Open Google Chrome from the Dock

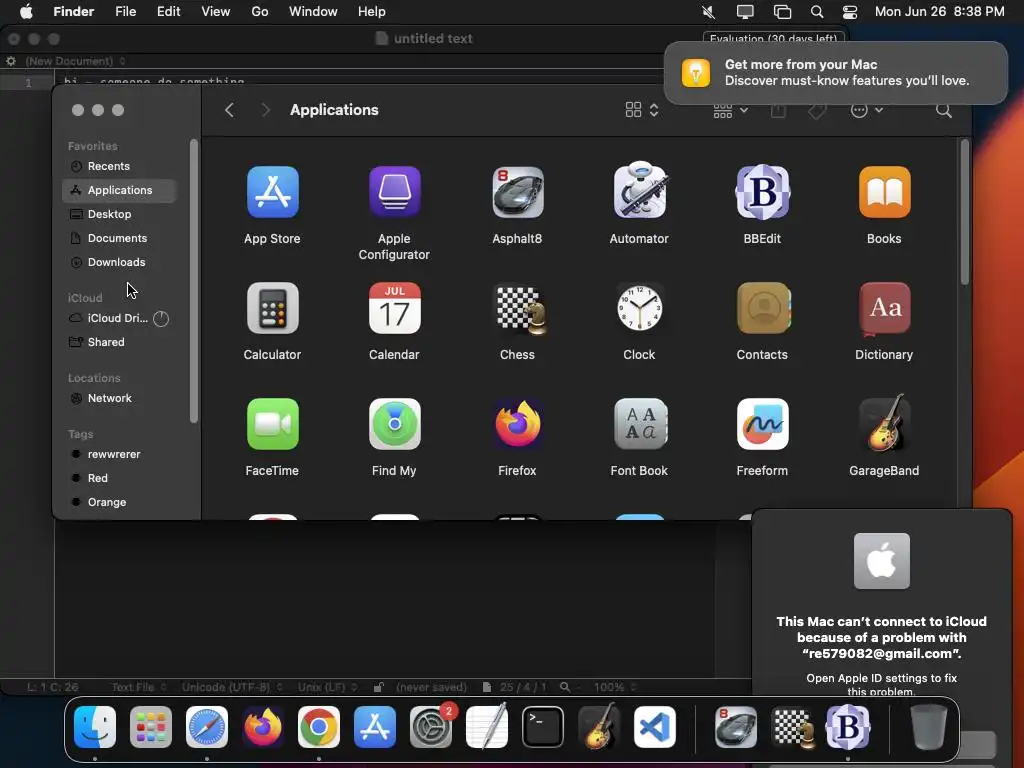(x=319, y=727)
